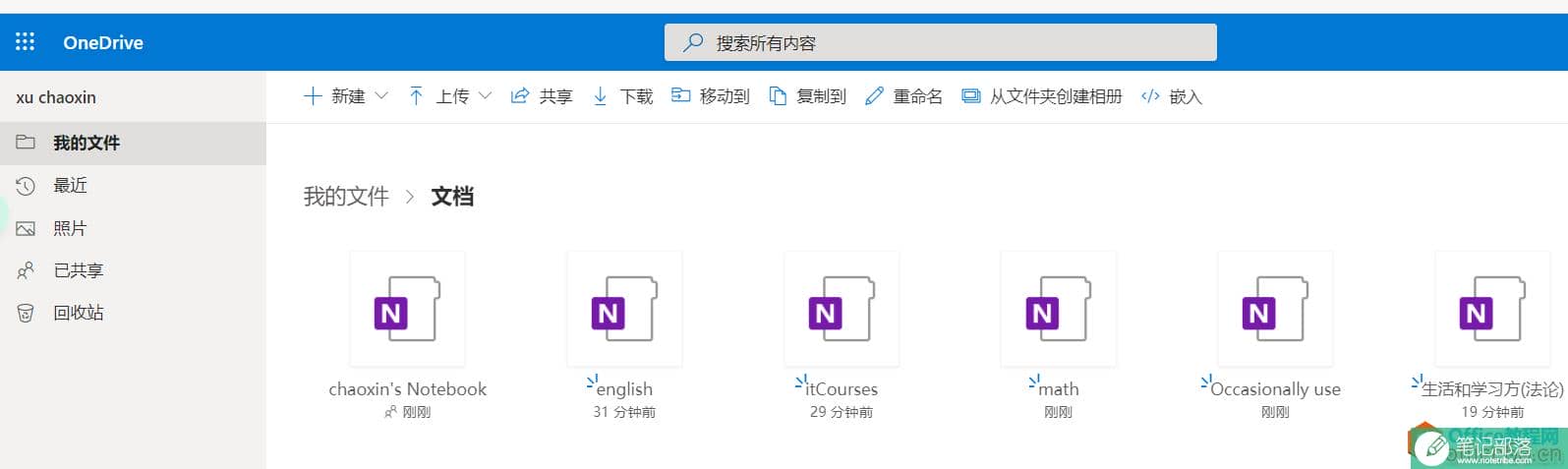Open the math notebook thumbnail

(1059, 309)
